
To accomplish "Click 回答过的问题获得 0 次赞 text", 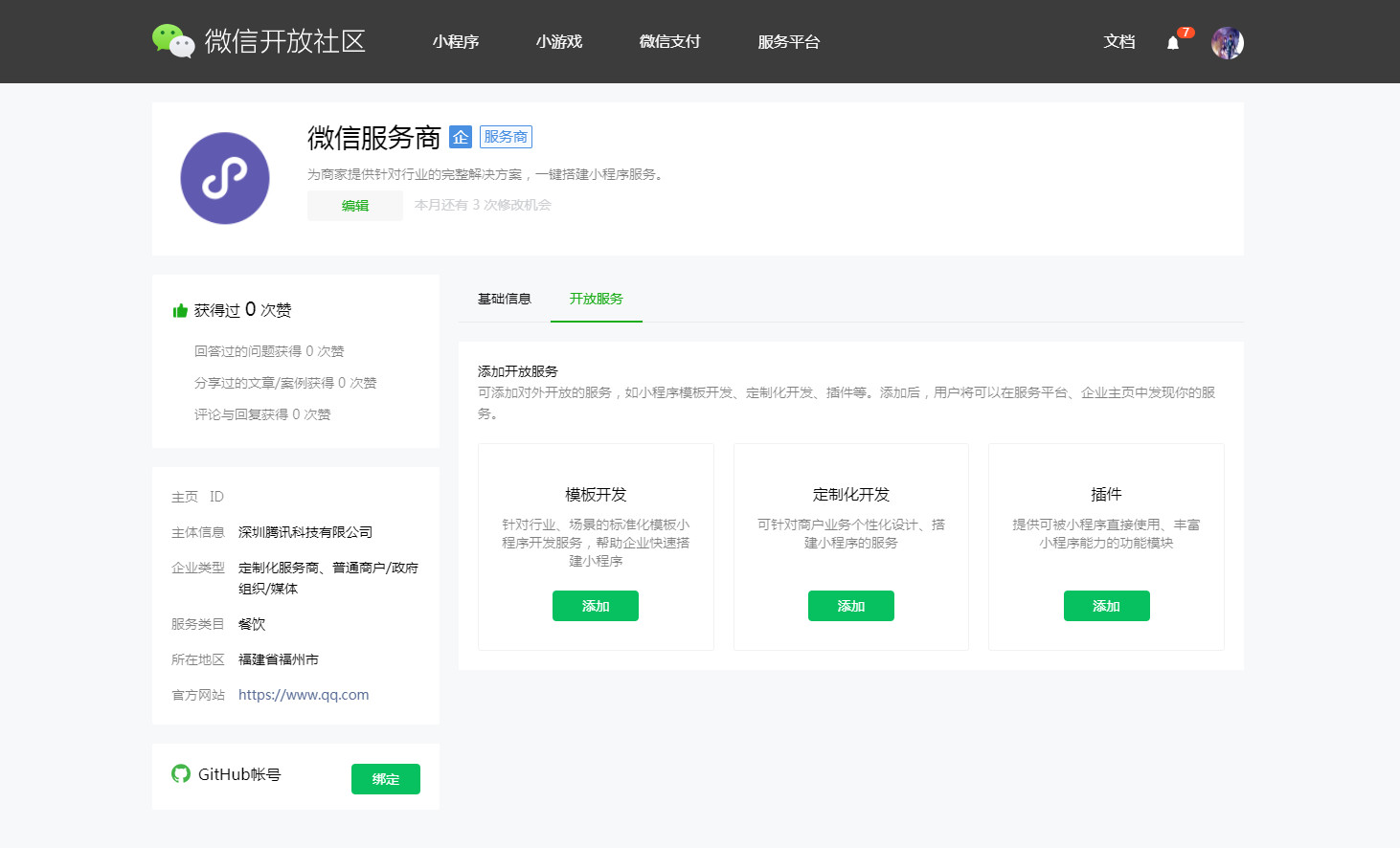I will pyautogui.click(x=269, y=351).
